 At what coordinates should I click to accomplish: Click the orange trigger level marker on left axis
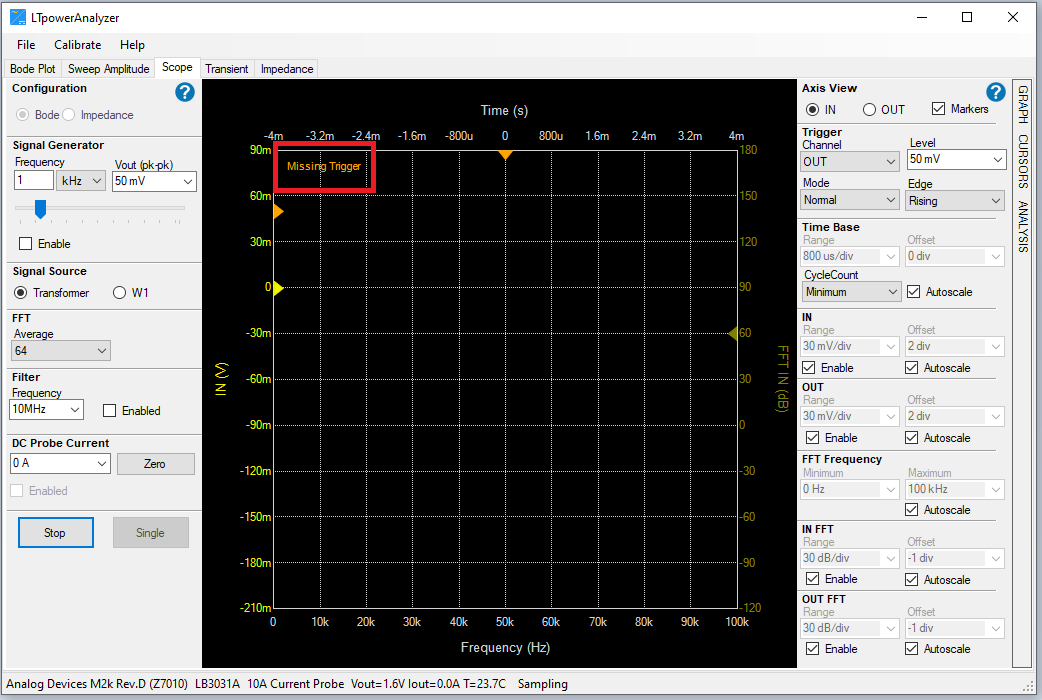click(278, 212)
